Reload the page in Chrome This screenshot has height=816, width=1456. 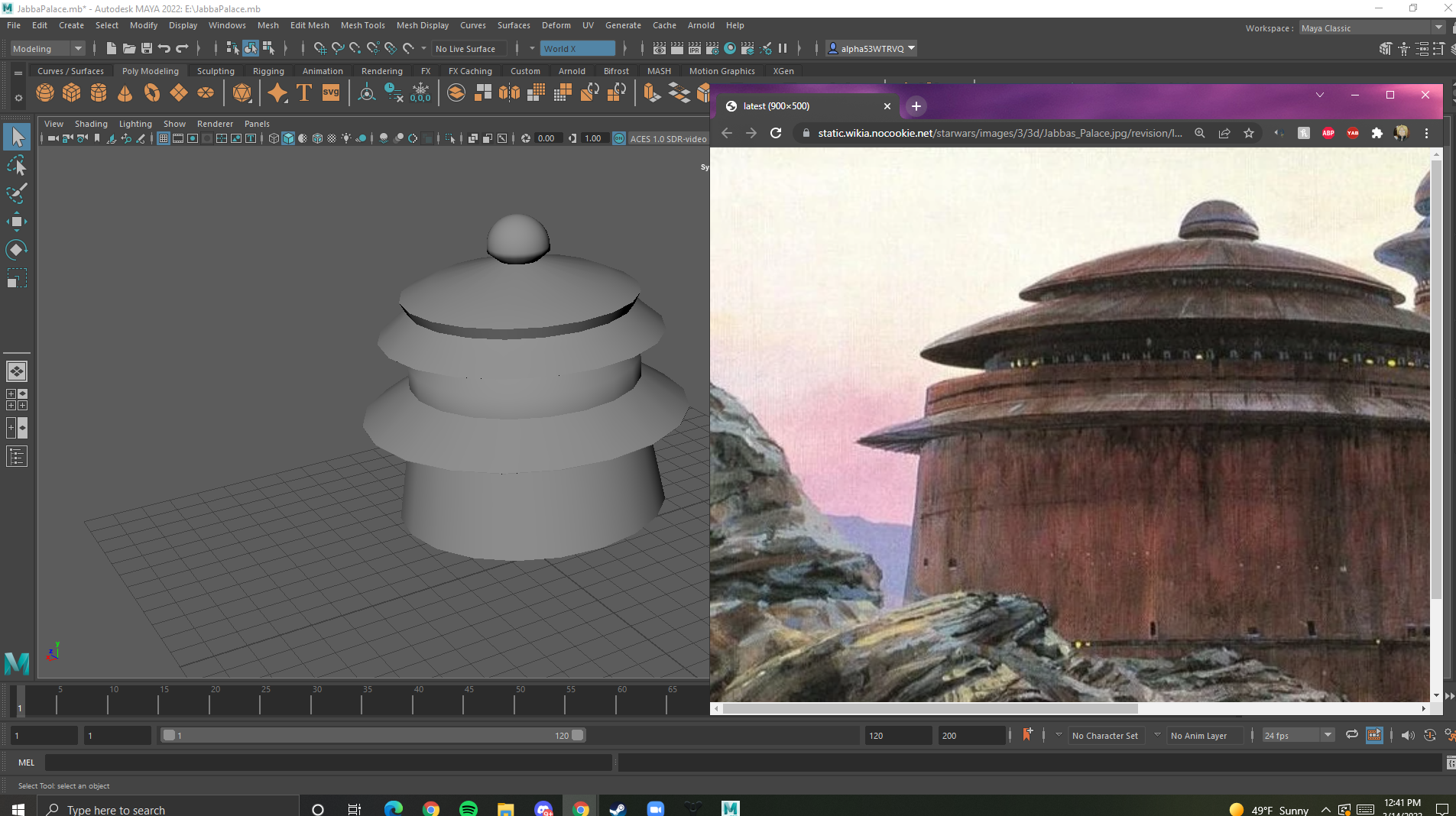(x=776, y=133)
